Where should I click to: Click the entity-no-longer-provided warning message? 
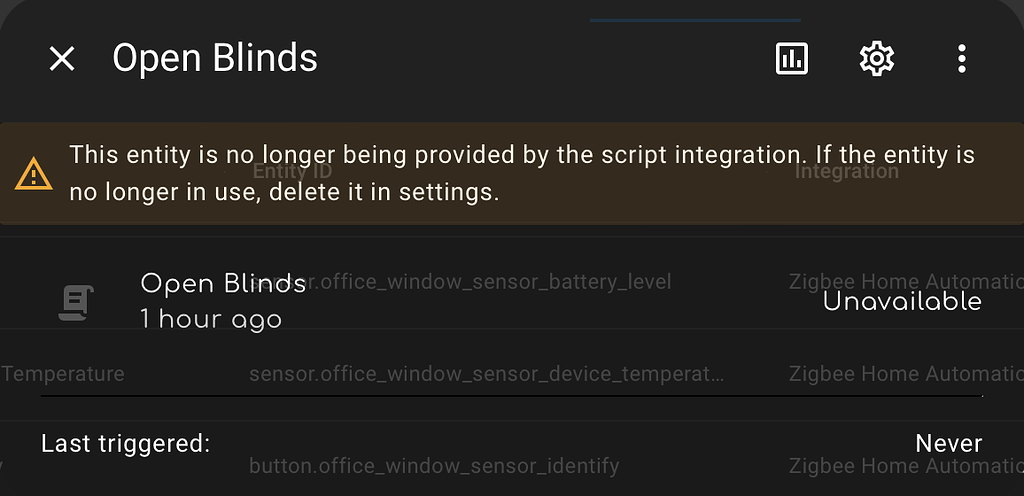click(x=520, y=173)
